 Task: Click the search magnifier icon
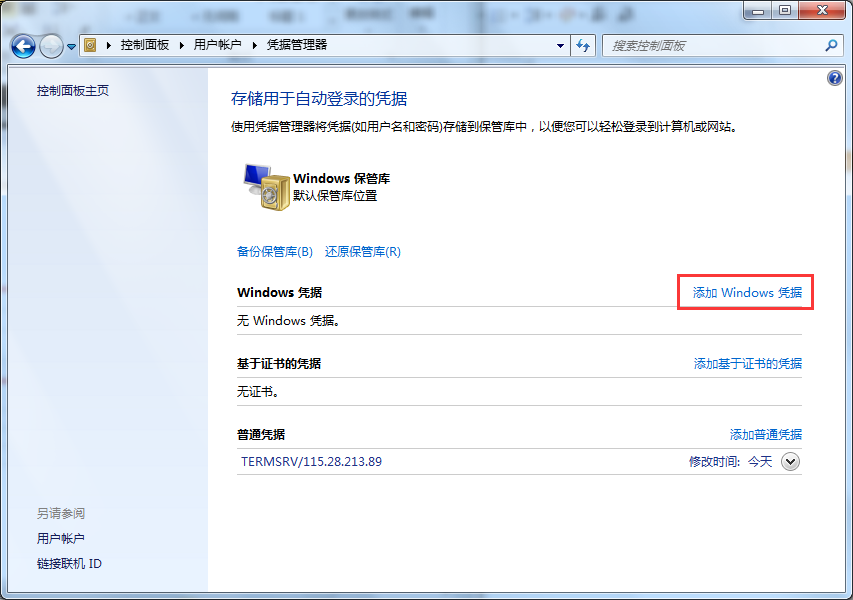click(x=830, y=45)
